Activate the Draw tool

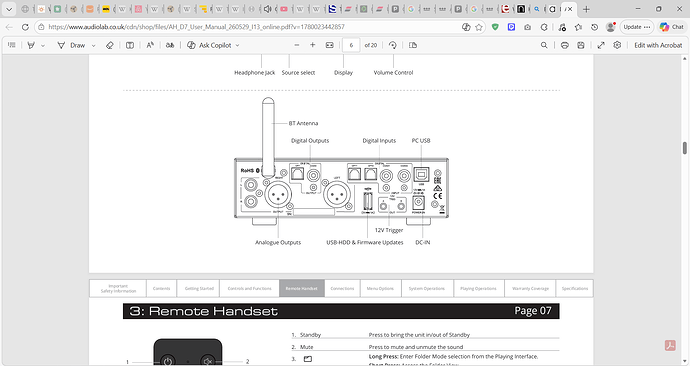[x=71, y=45]
